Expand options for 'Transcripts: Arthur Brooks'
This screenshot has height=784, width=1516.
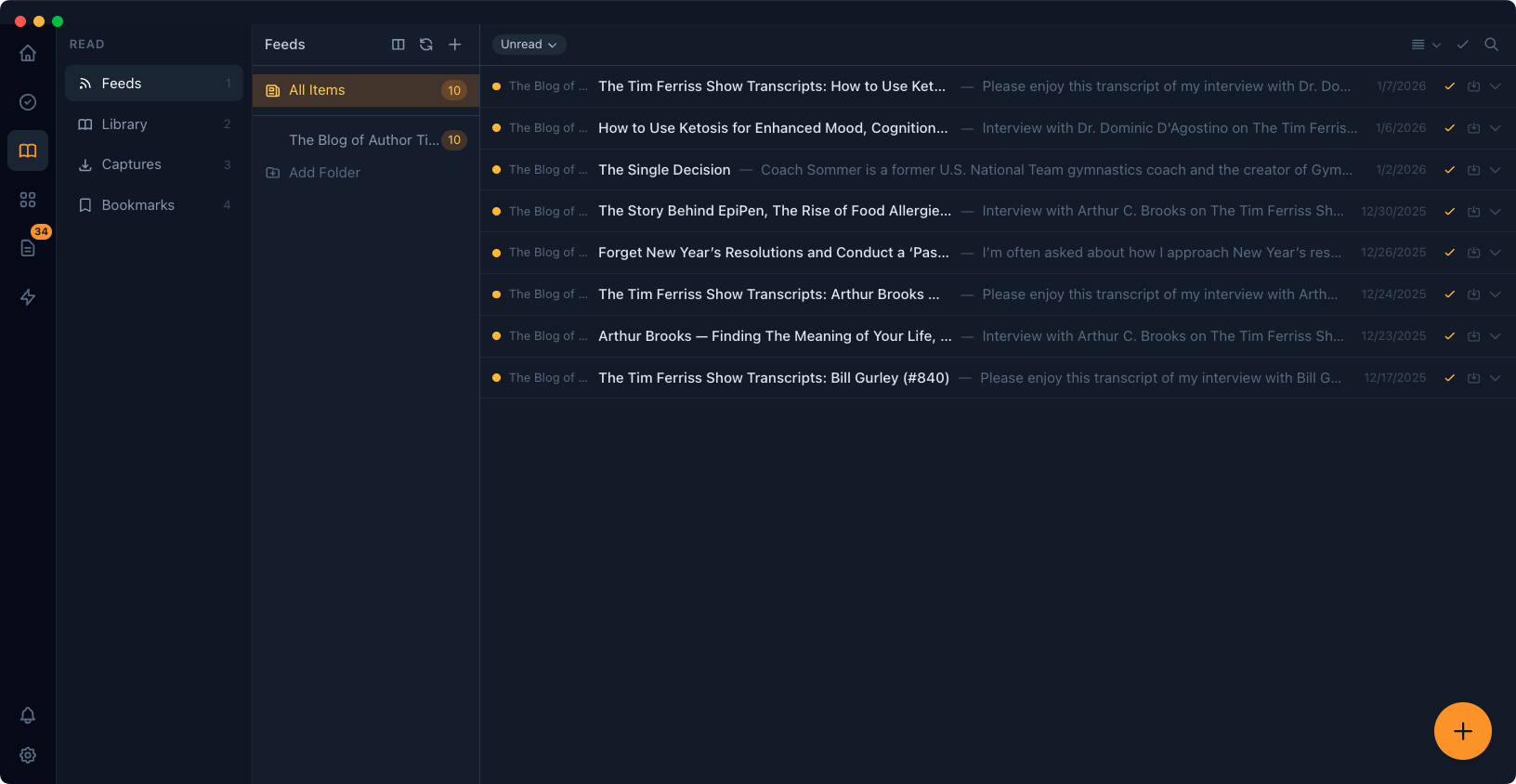pyautogui.click(x=1496, y=294)
